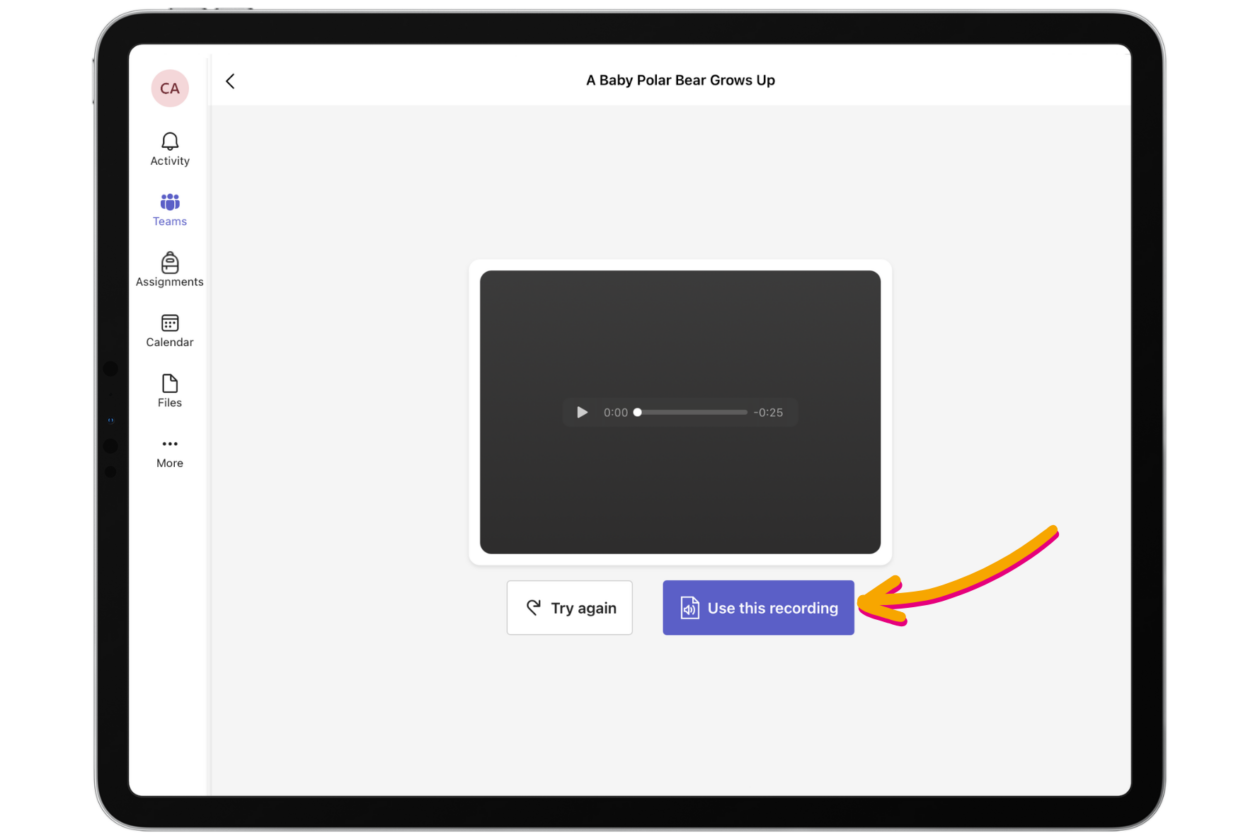
Task: Click the audio file icon on purple button
Action: (x=689, y=608)
